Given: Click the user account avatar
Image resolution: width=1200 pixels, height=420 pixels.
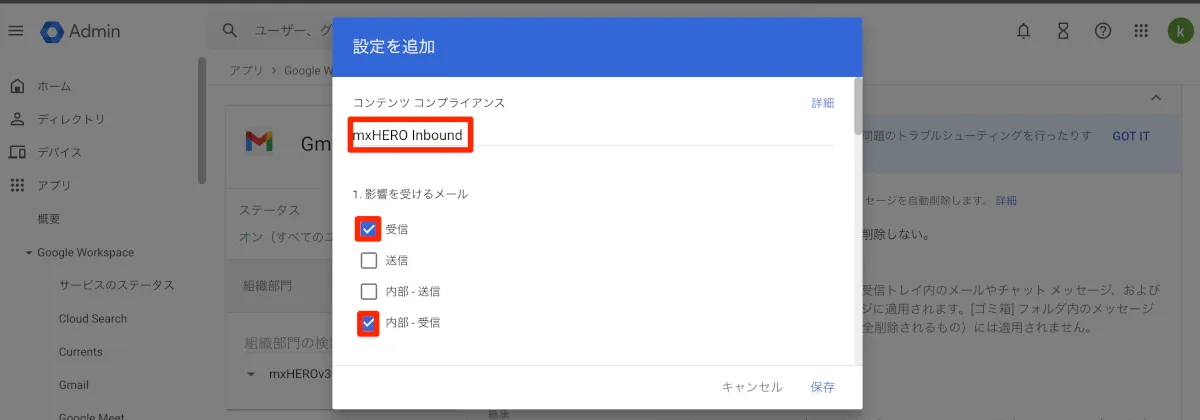Looking at the screenshot, I should (1179, 31).
